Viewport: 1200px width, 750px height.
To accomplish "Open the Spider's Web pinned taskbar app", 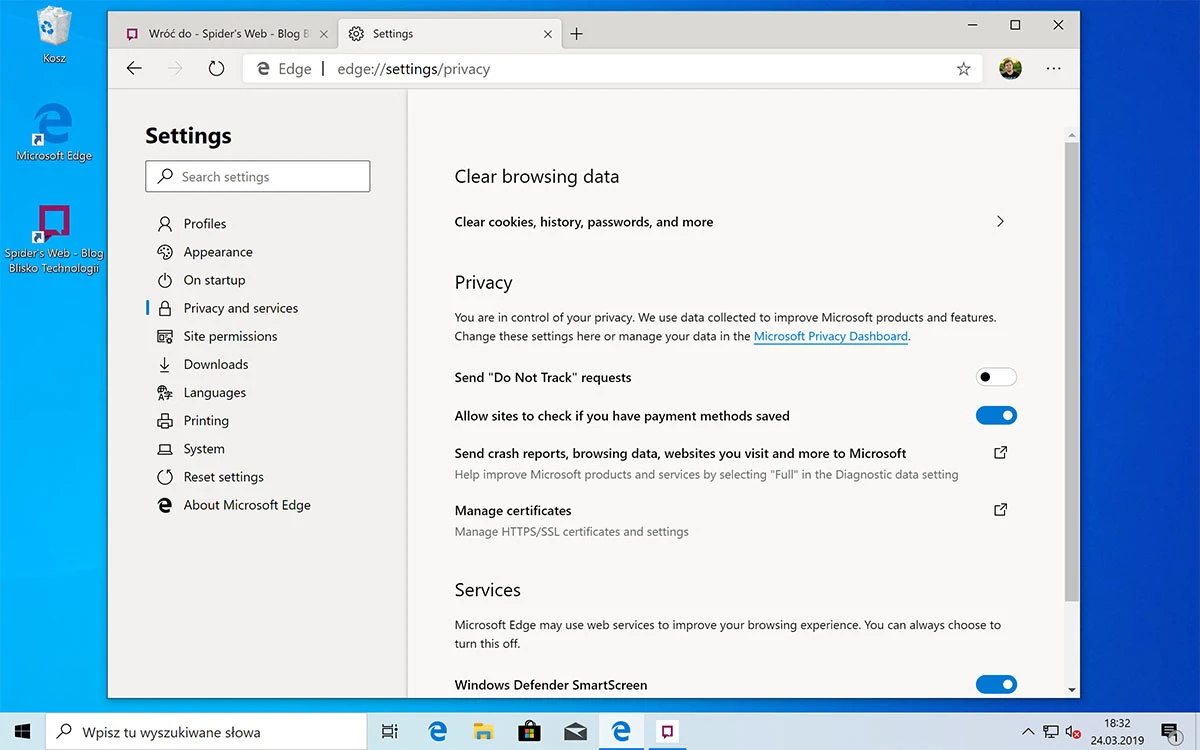I will coord(667,732).
